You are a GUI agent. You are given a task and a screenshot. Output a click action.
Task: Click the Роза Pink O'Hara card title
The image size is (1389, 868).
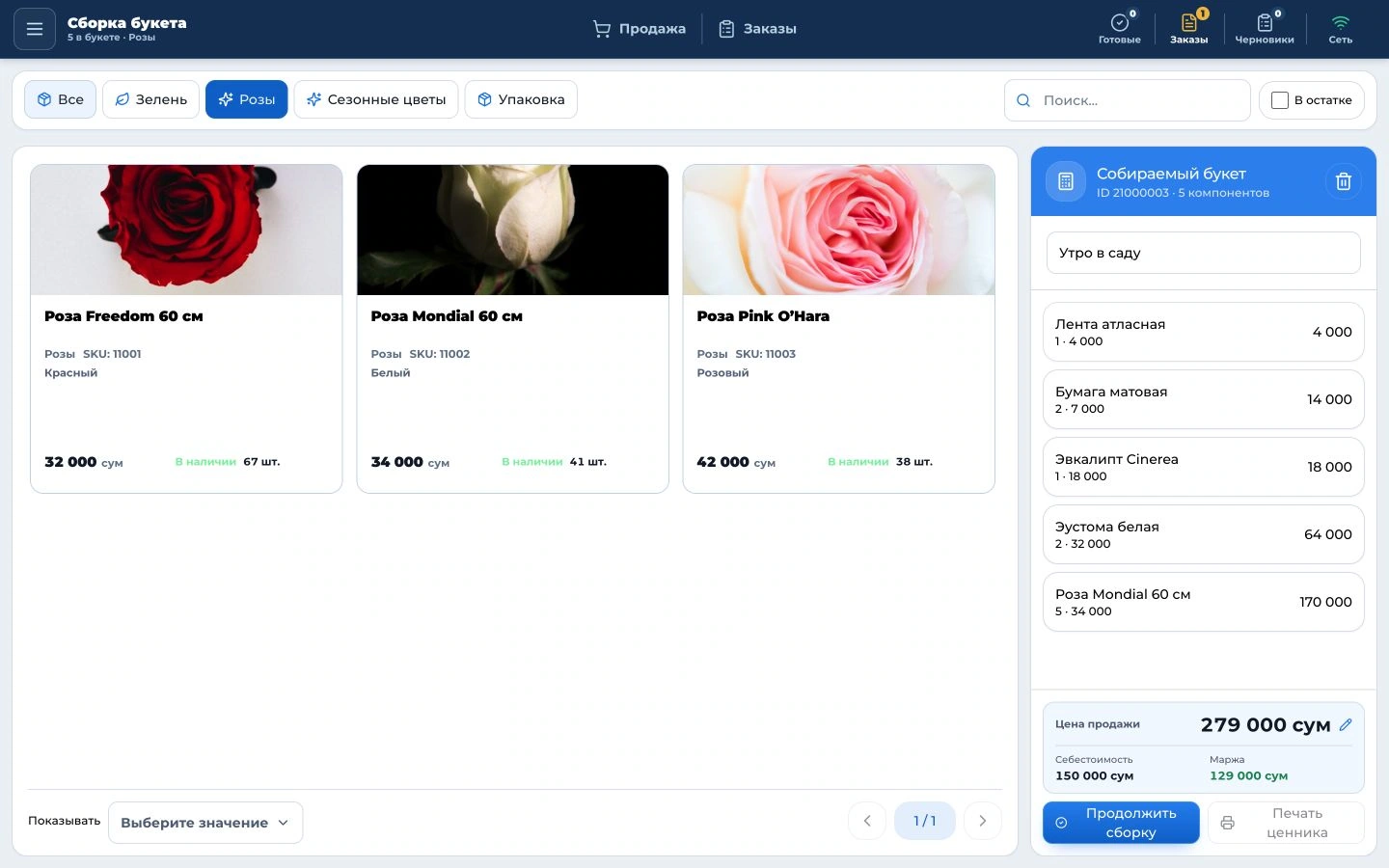click(x=763, y=316)
